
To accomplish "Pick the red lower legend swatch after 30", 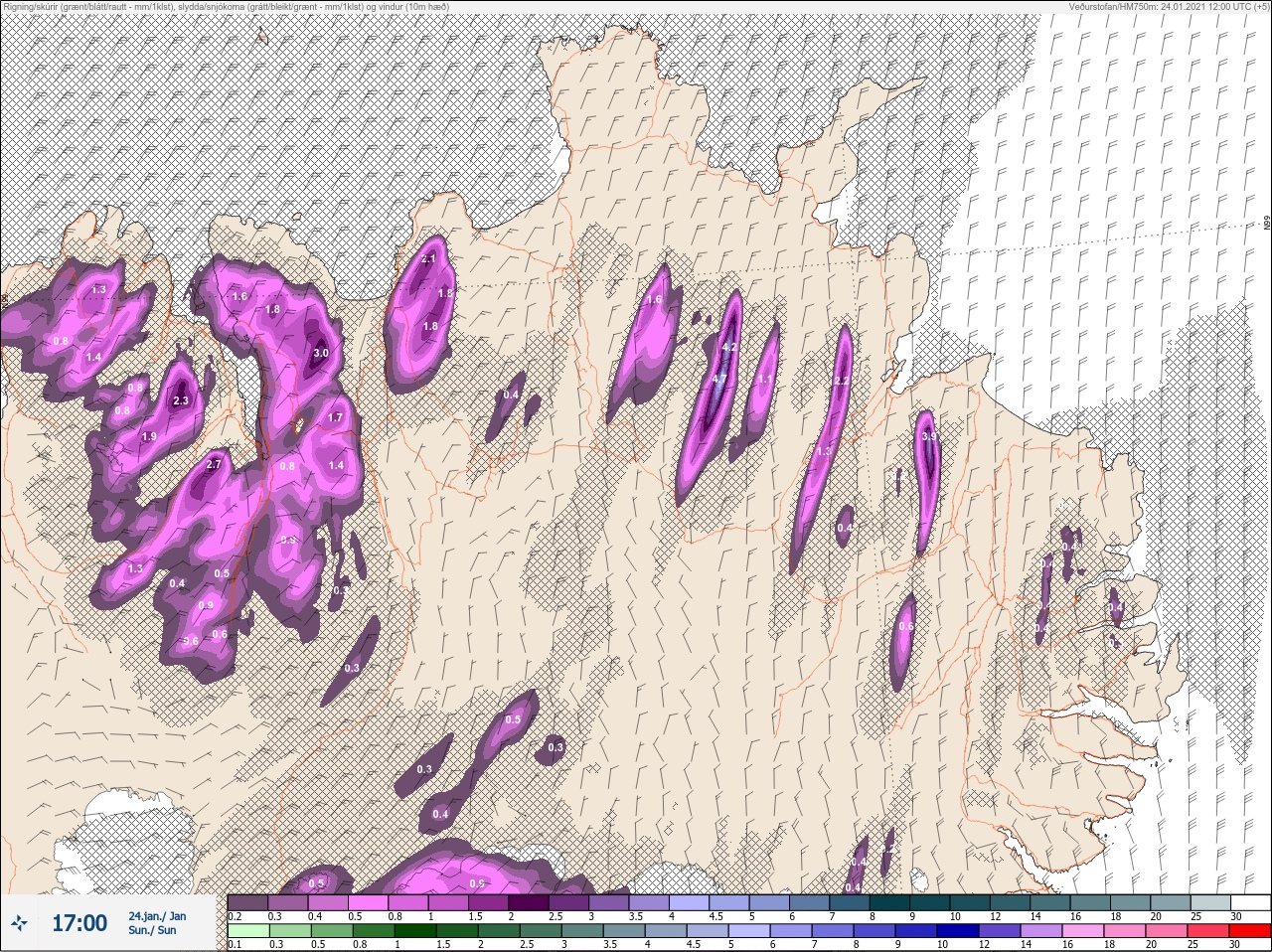I will [1252, 931].
